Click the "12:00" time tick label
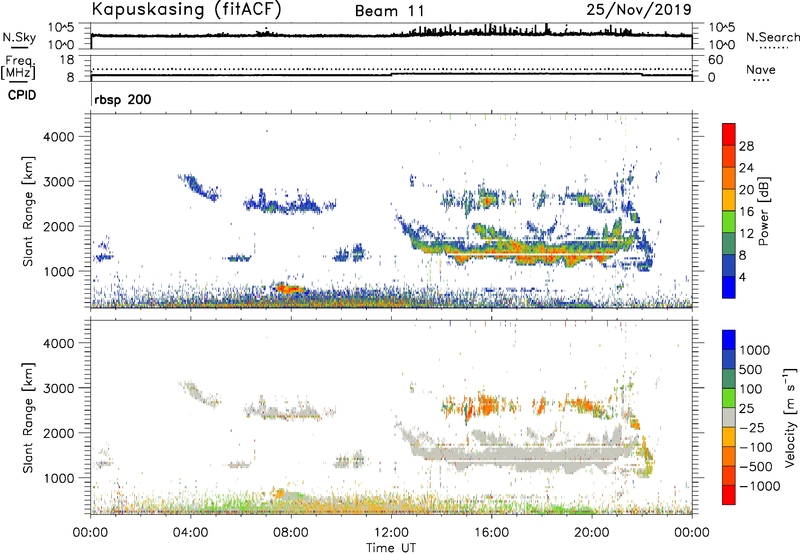800x554 pixels. [x=391, y=533]
